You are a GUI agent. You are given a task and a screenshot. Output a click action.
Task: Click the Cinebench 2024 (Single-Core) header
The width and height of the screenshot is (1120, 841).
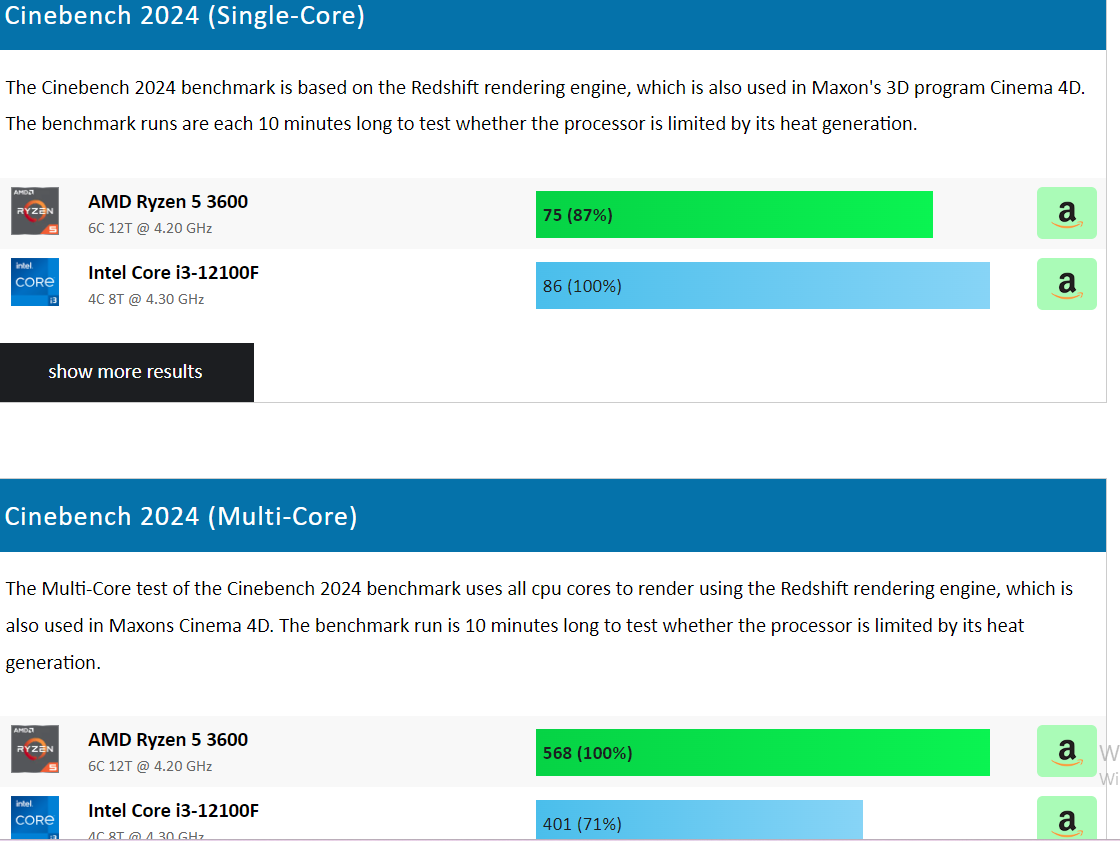click(x=185, y=17)
